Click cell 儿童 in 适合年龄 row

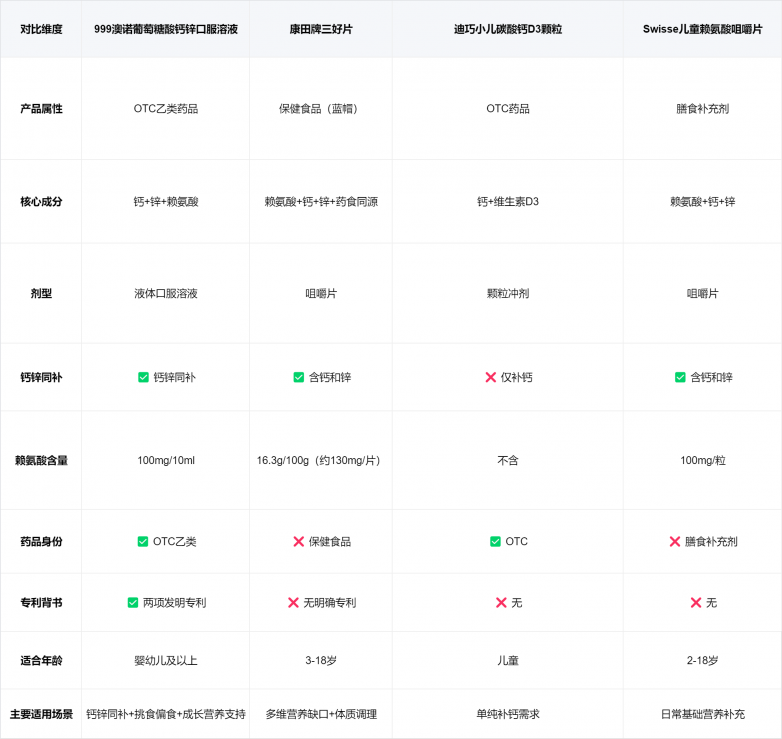508,661
